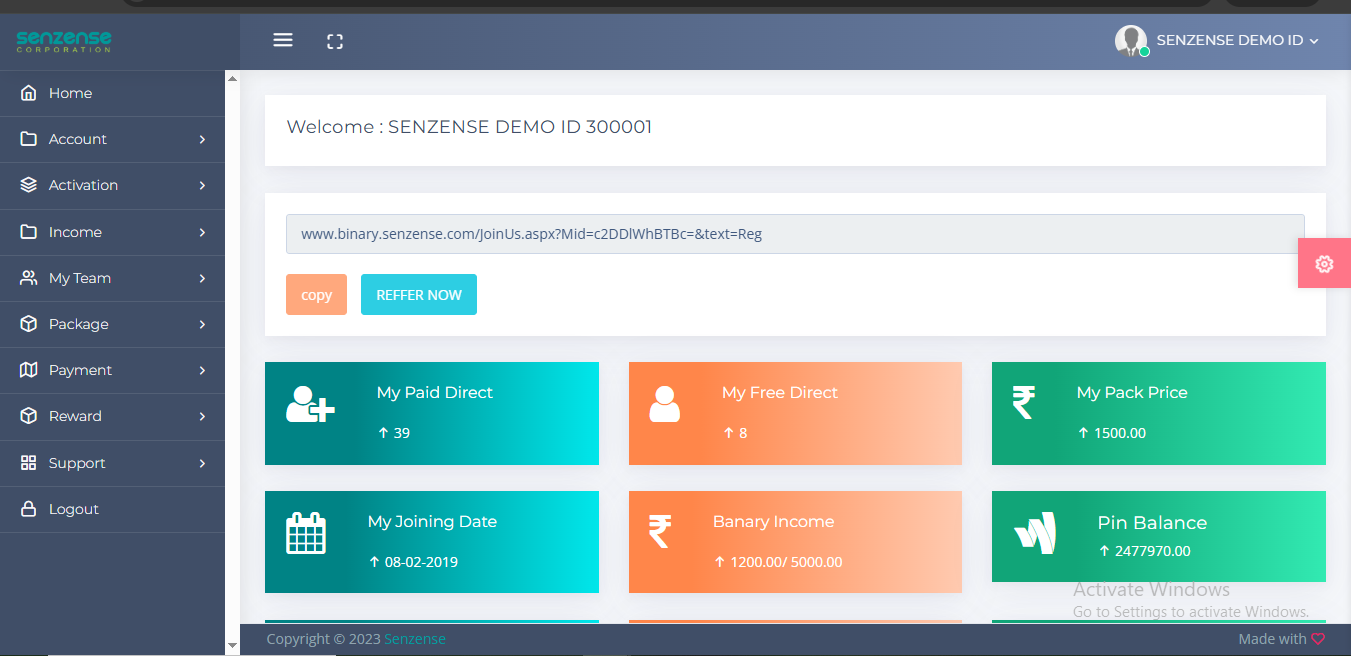The width and height of the screenshot is (1351, 656).
Task: Click the person icon on My Free Direct
Action: point(664,404)
